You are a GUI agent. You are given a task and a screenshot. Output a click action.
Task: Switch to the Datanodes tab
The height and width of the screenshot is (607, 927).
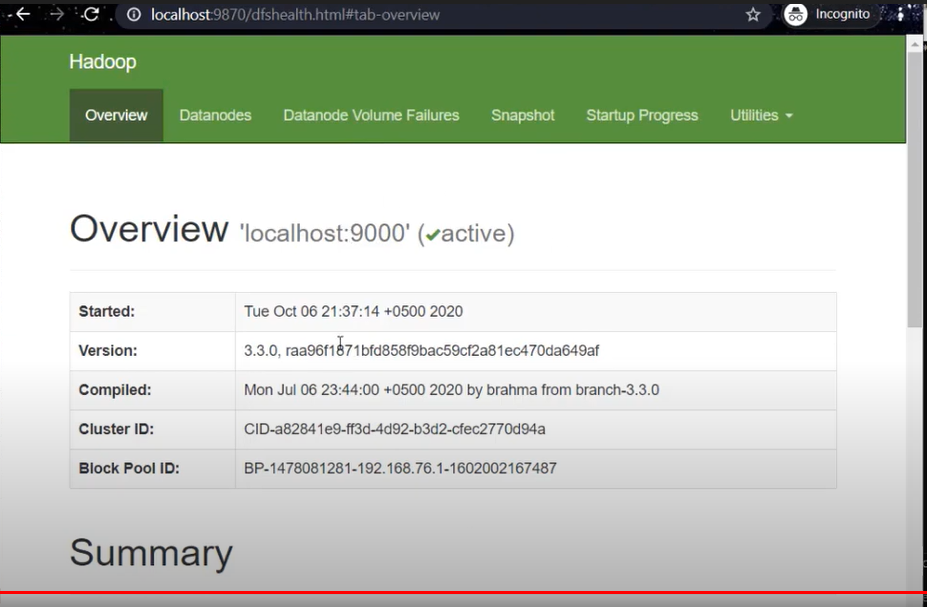point(215,115)
